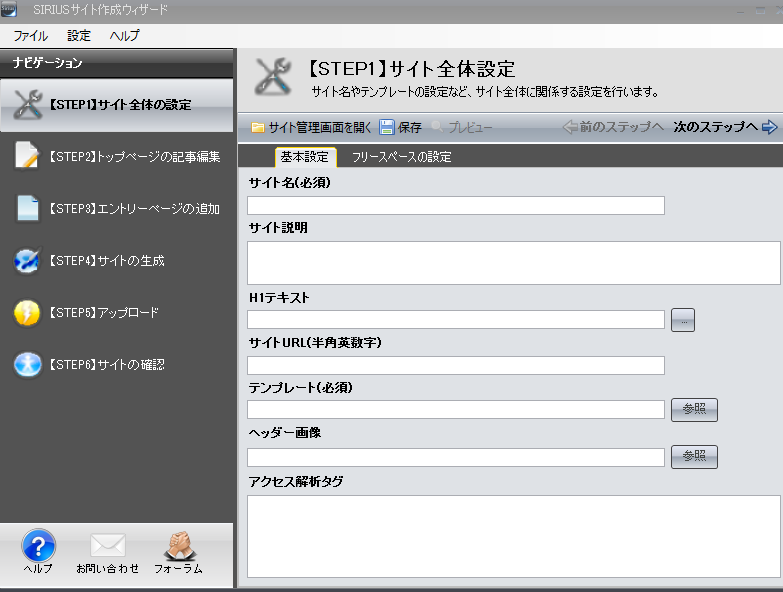
Task: Focus the H1テキスト input field
Action: point(456,319)
